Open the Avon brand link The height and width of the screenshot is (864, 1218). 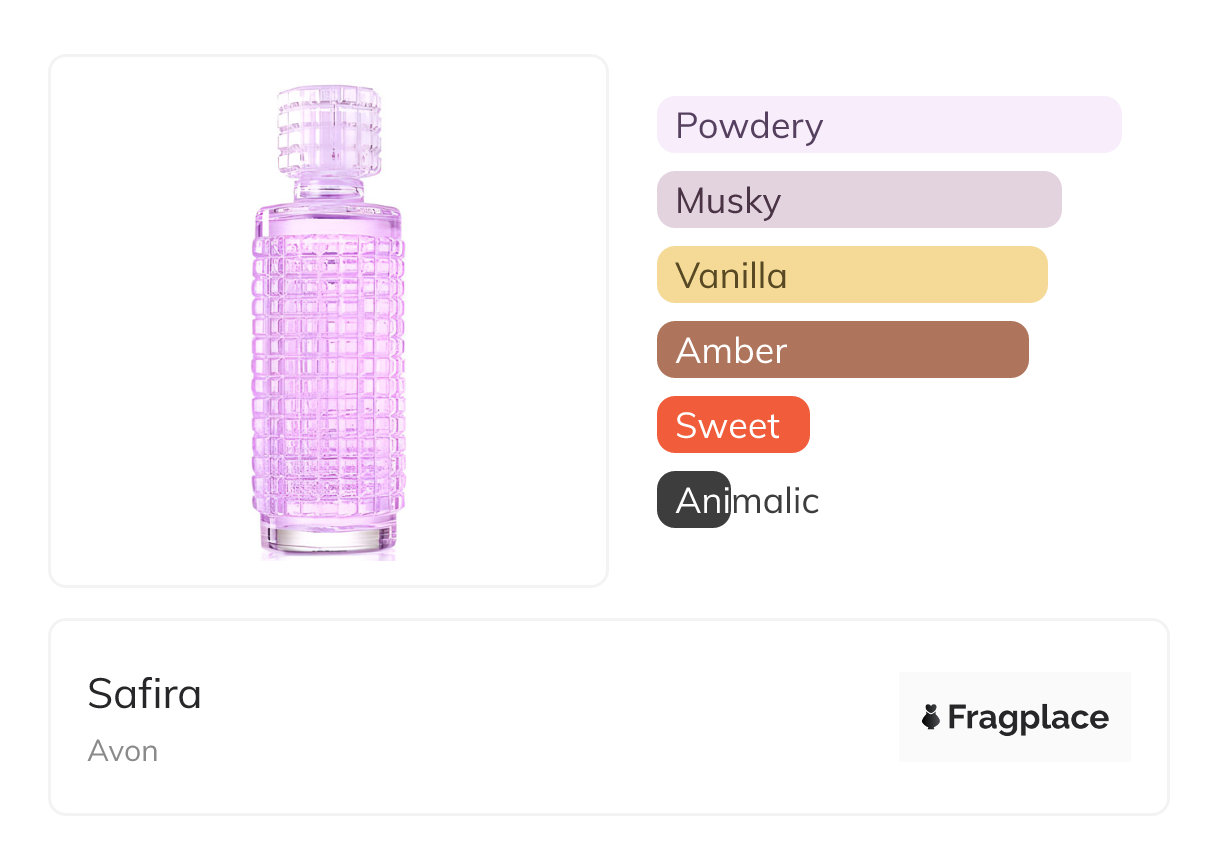click(123, 751)
